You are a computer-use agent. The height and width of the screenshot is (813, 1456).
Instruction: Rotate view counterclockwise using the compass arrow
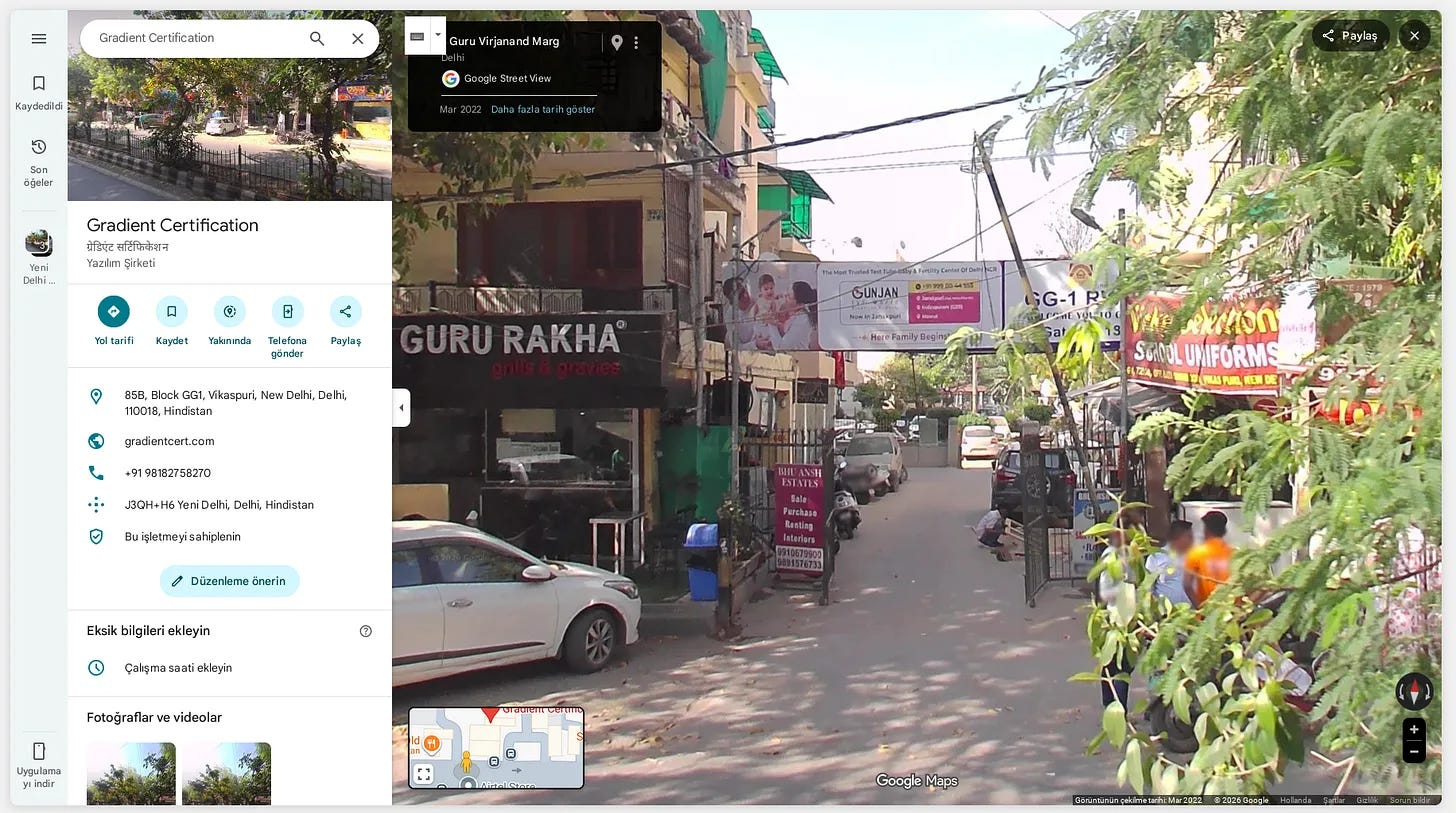1402,692
